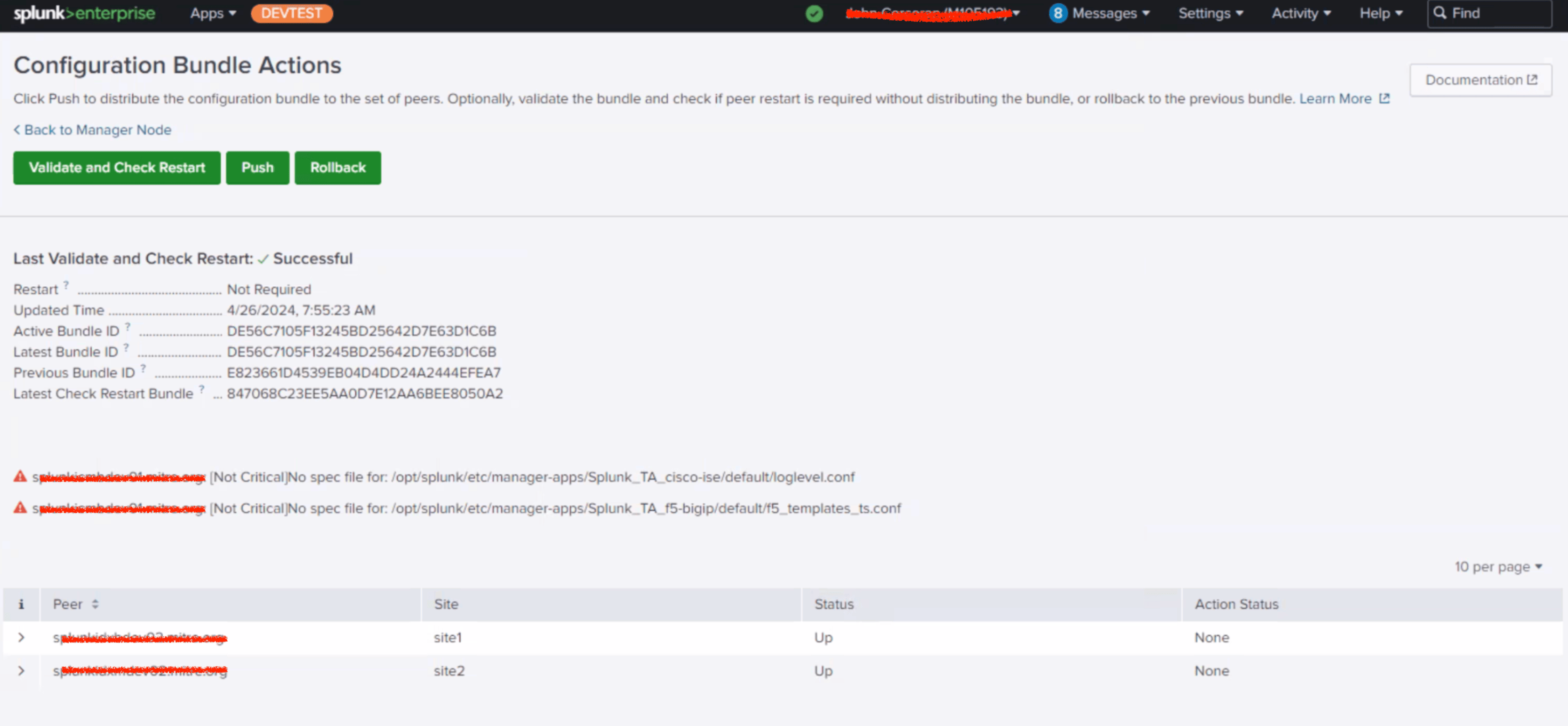
Task: Expand the site2 peer row
Action: coord(21,670)
